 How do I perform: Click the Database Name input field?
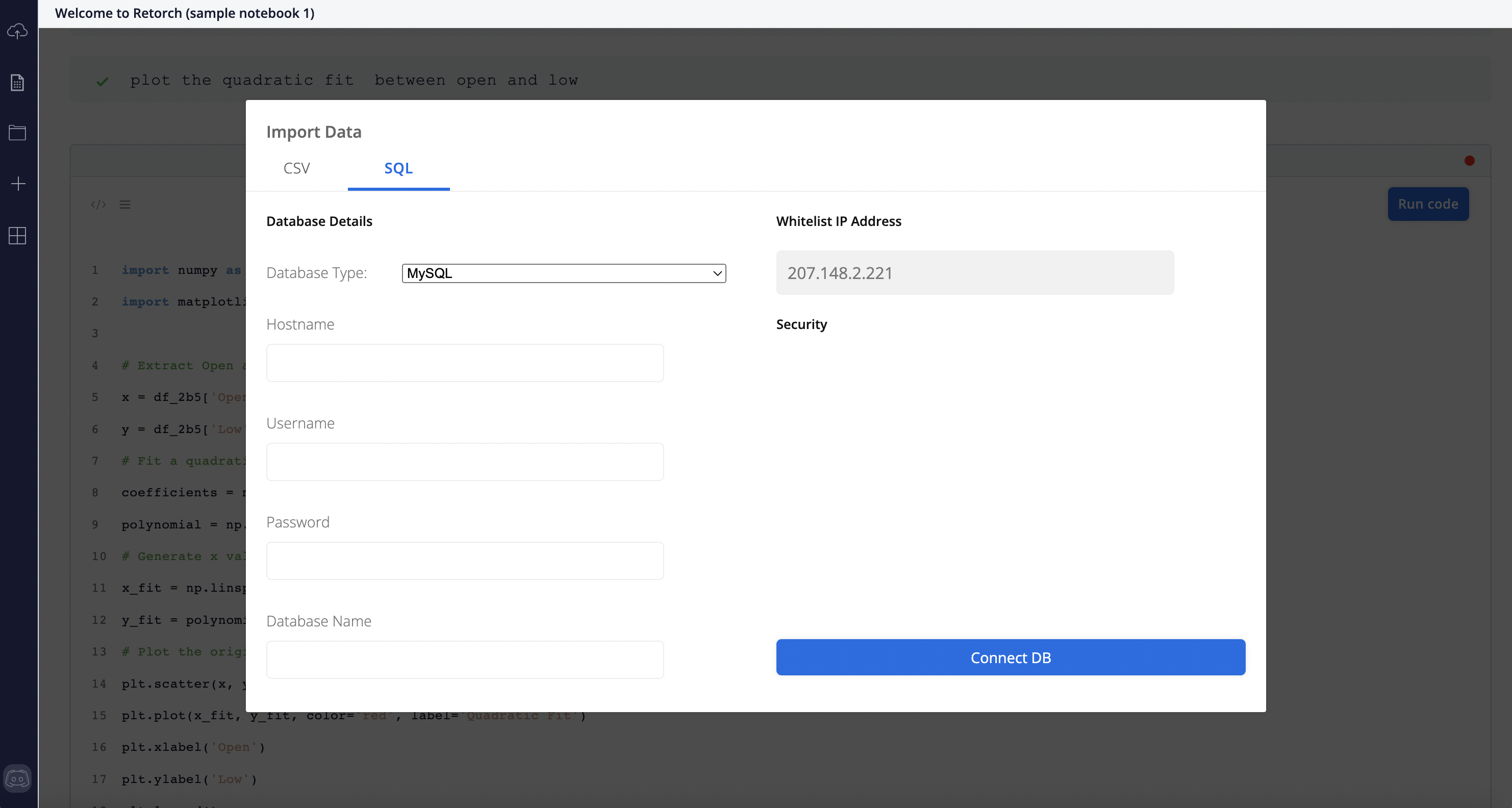click(465, 660)
